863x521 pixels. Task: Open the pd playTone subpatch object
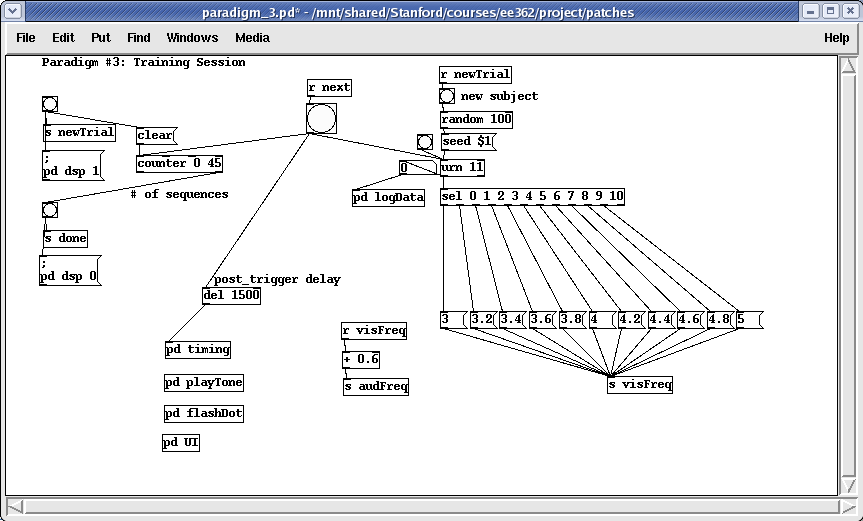[x=204, y=383]
